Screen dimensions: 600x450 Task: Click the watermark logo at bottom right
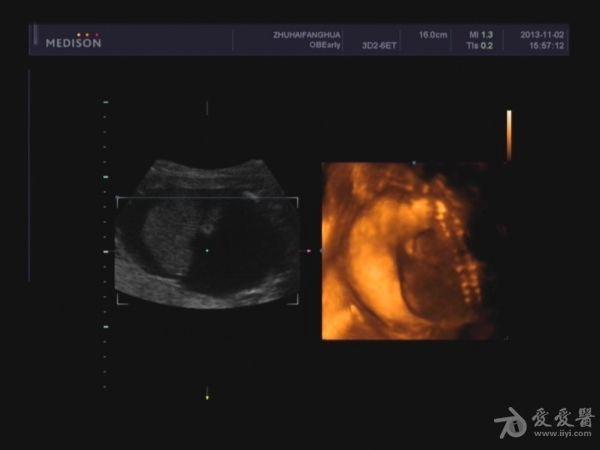point(512,424)
